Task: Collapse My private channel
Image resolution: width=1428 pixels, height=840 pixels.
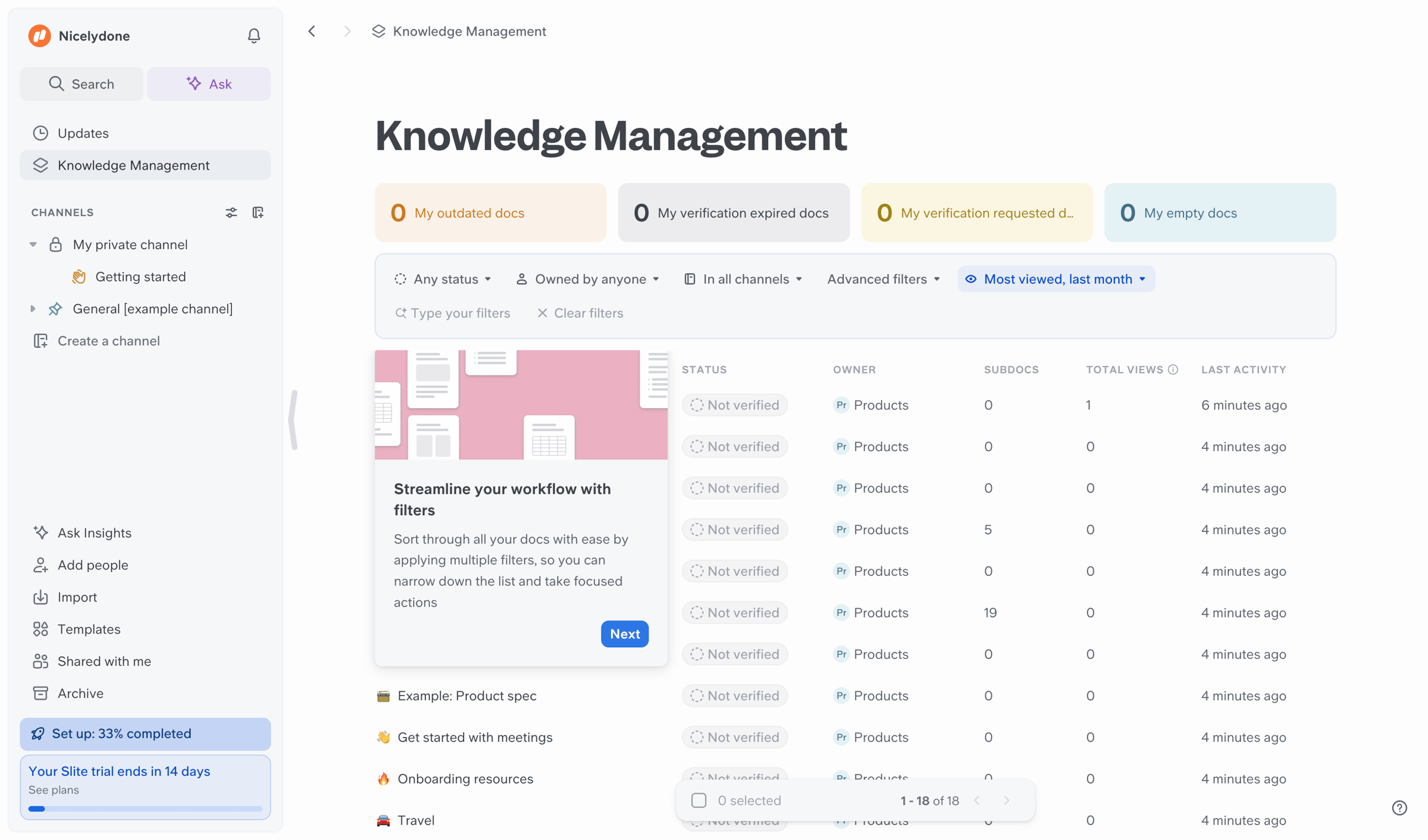Action: click(33, 245)
